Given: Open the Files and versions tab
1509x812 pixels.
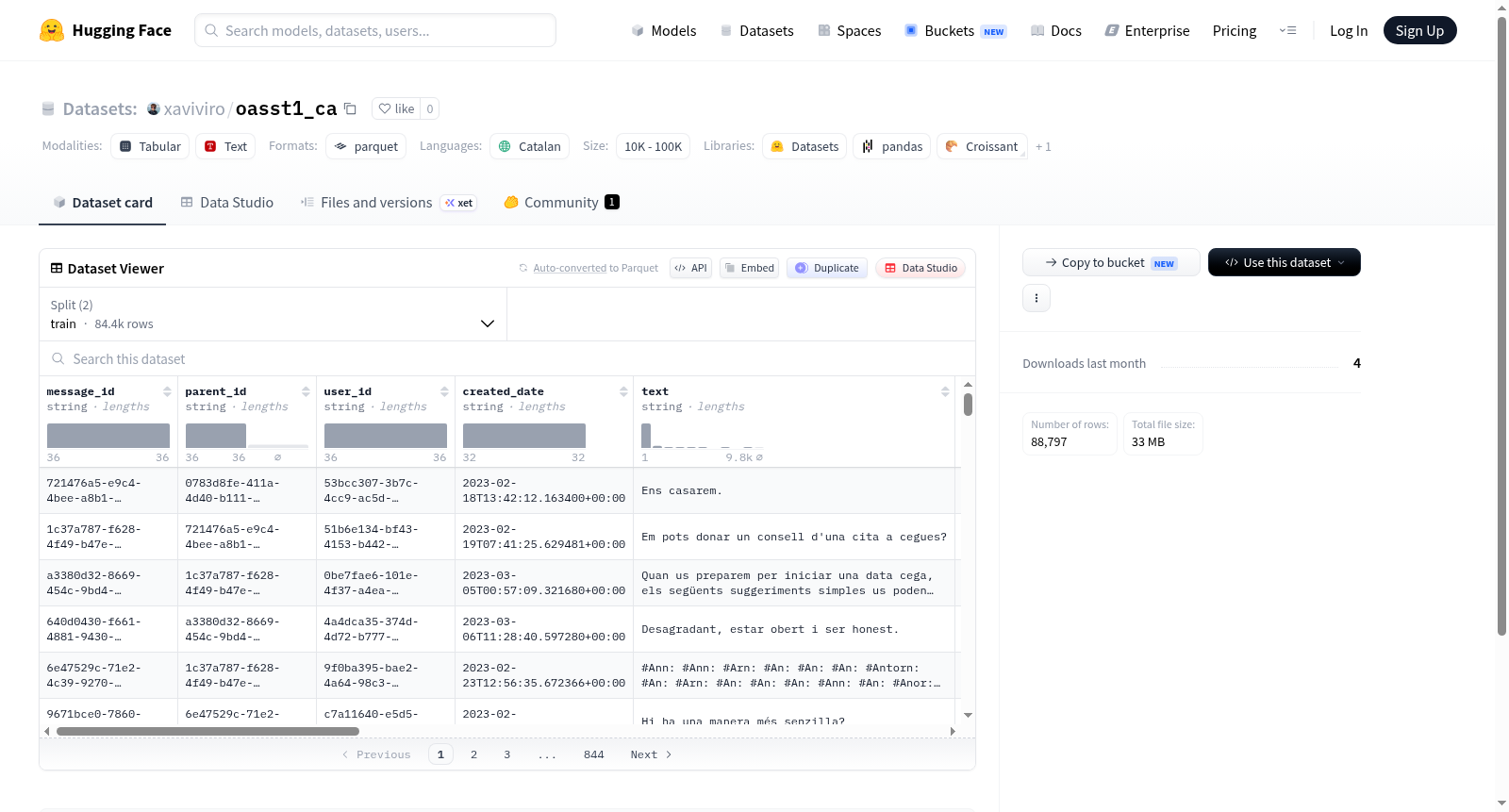Looking at the screenshot, I should 389,202.
